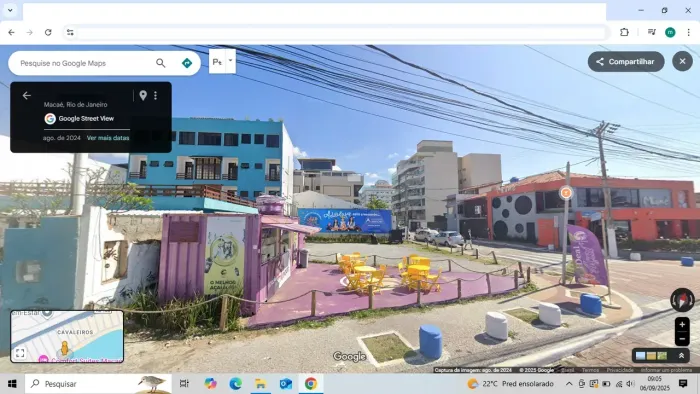
Task: Click the Ver mais datas link
Action: point(108,138)
